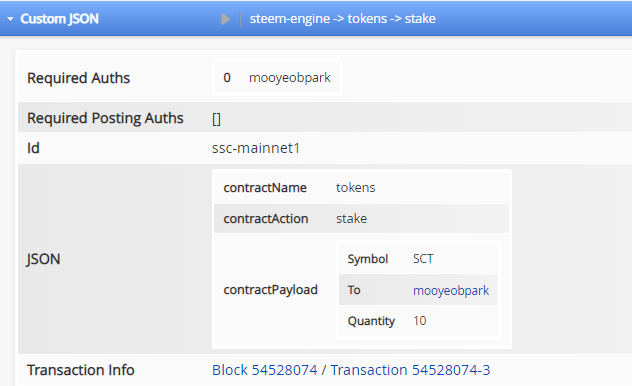The width and height of the screenshot is (632, 386).
Task: Select the Transaction Info label
Action: coord(81,370)
